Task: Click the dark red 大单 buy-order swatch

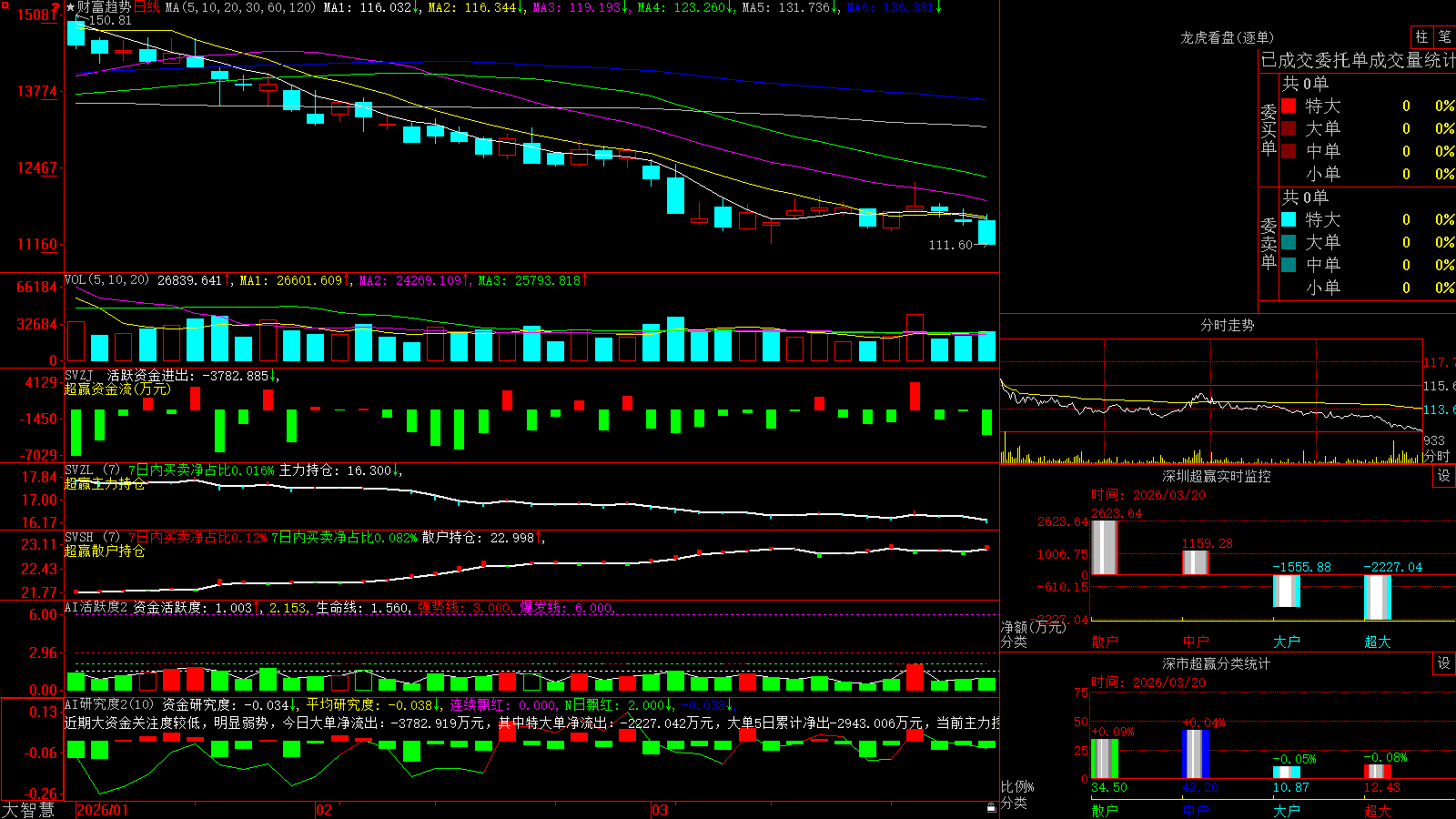Action: 1289,128
